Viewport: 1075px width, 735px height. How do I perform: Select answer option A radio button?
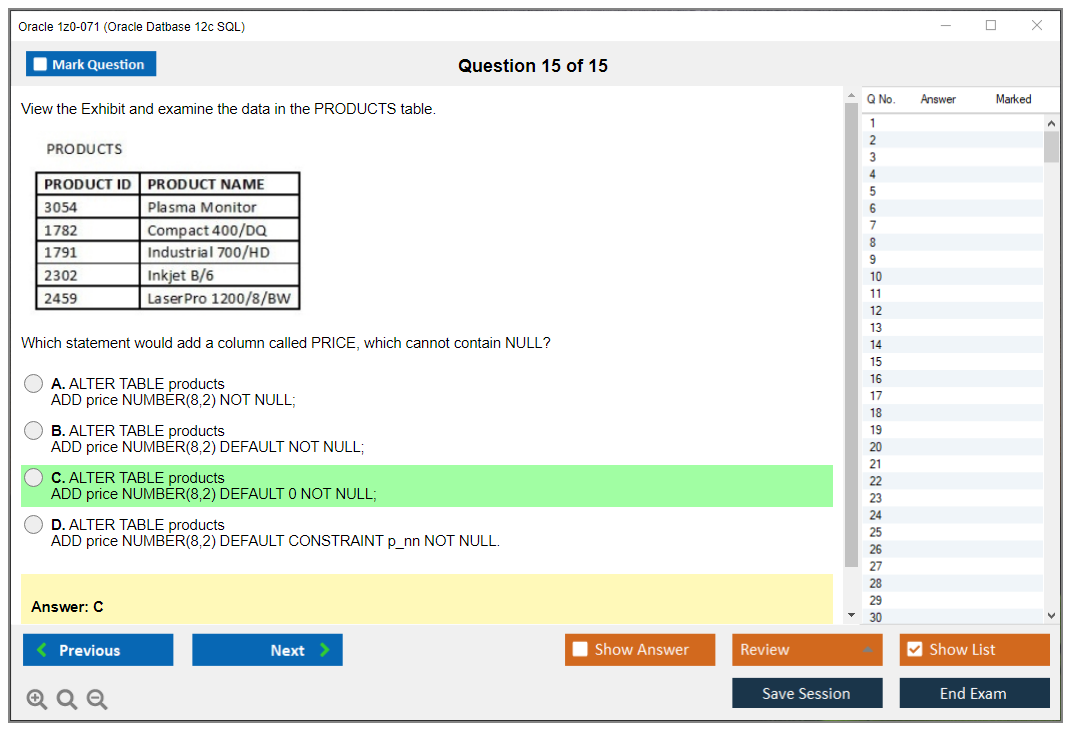coord(34,384)
